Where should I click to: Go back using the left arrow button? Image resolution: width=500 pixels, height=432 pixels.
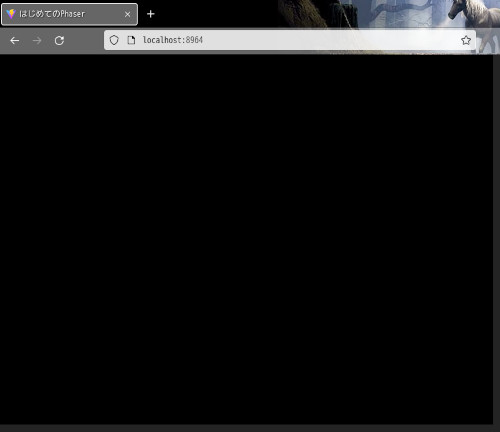coord(15,41)
